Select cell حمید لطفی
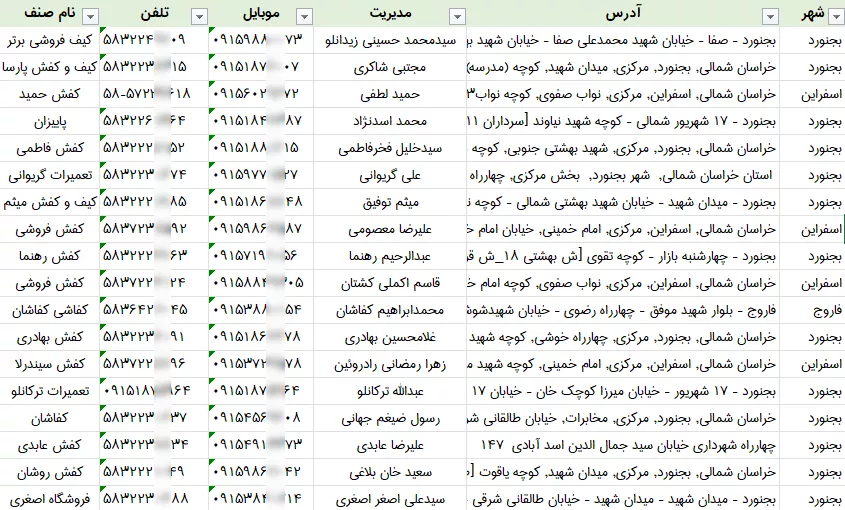This screenshot has width=845, height=510. [x=390, y=94]
